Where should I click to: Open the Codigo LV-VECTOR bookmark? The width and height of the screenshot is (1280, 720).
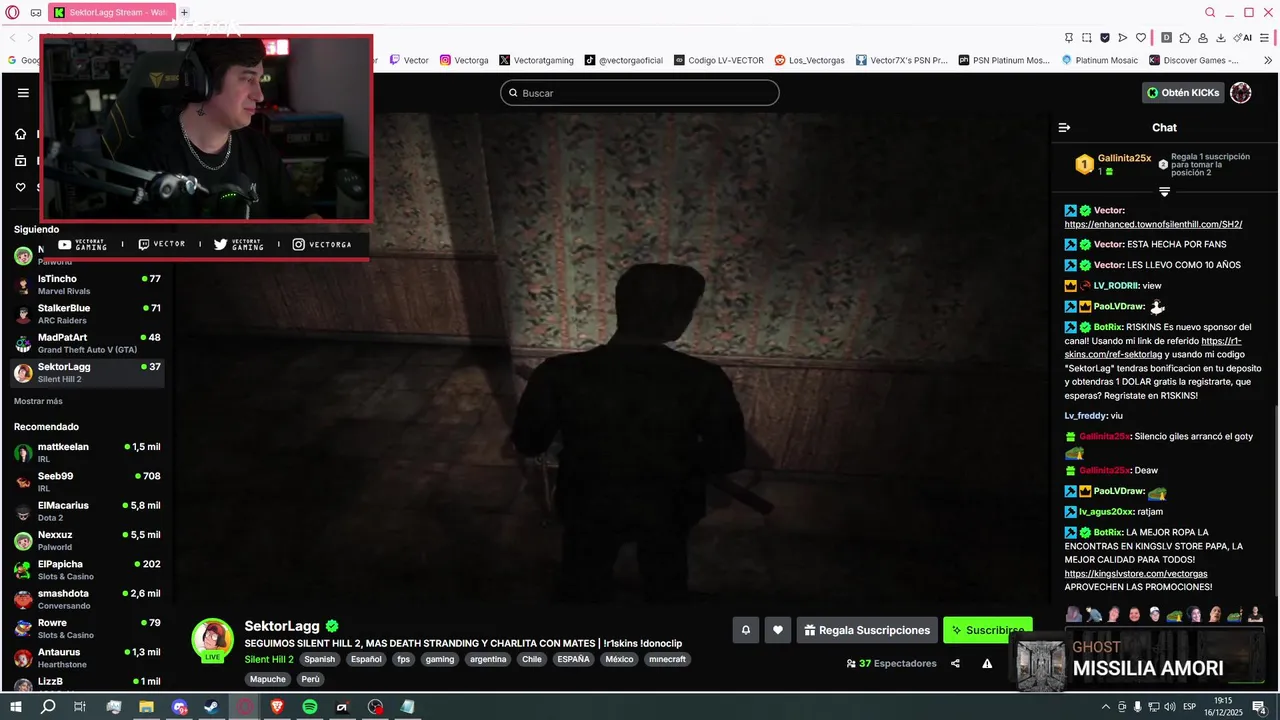[719, 60]
